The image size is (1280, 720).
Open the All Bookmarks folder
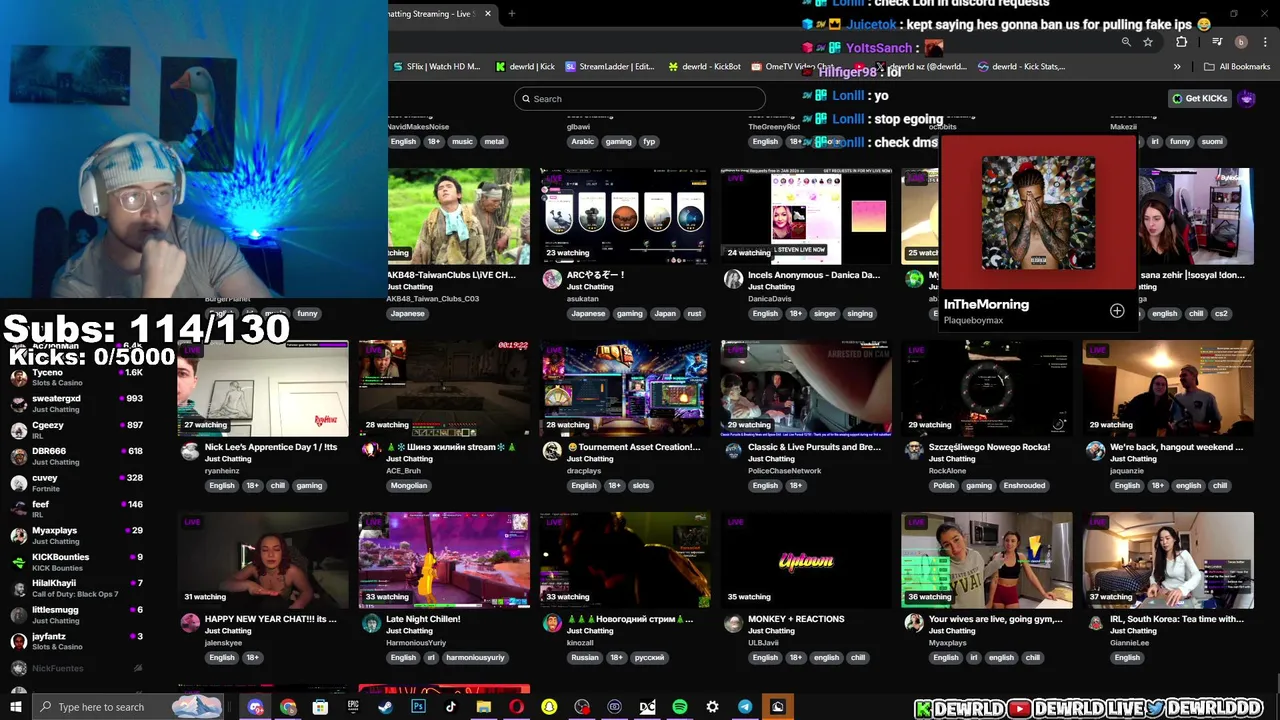click(1237, 67)
